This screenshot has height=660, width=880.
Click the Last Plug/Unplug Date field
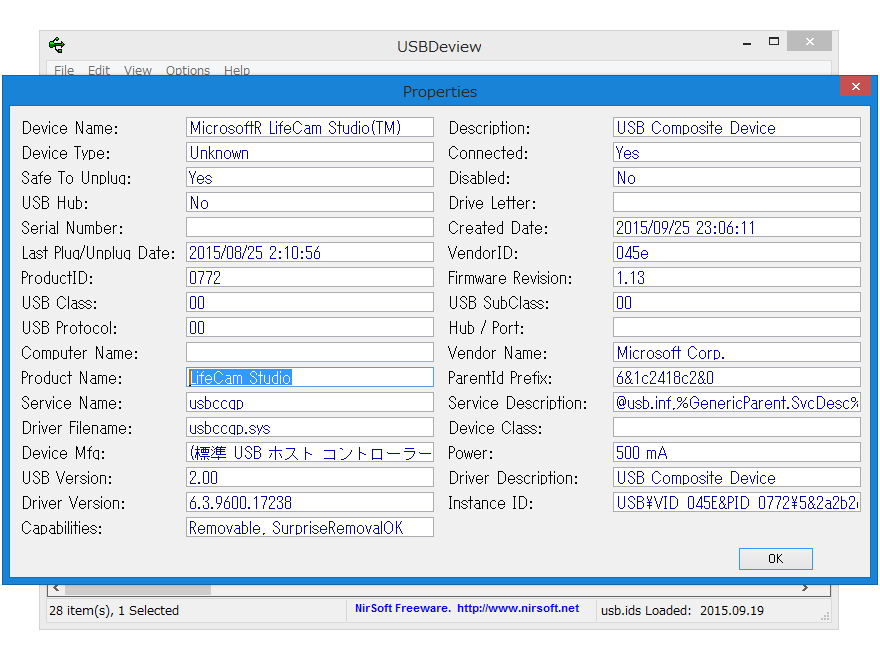310,253
